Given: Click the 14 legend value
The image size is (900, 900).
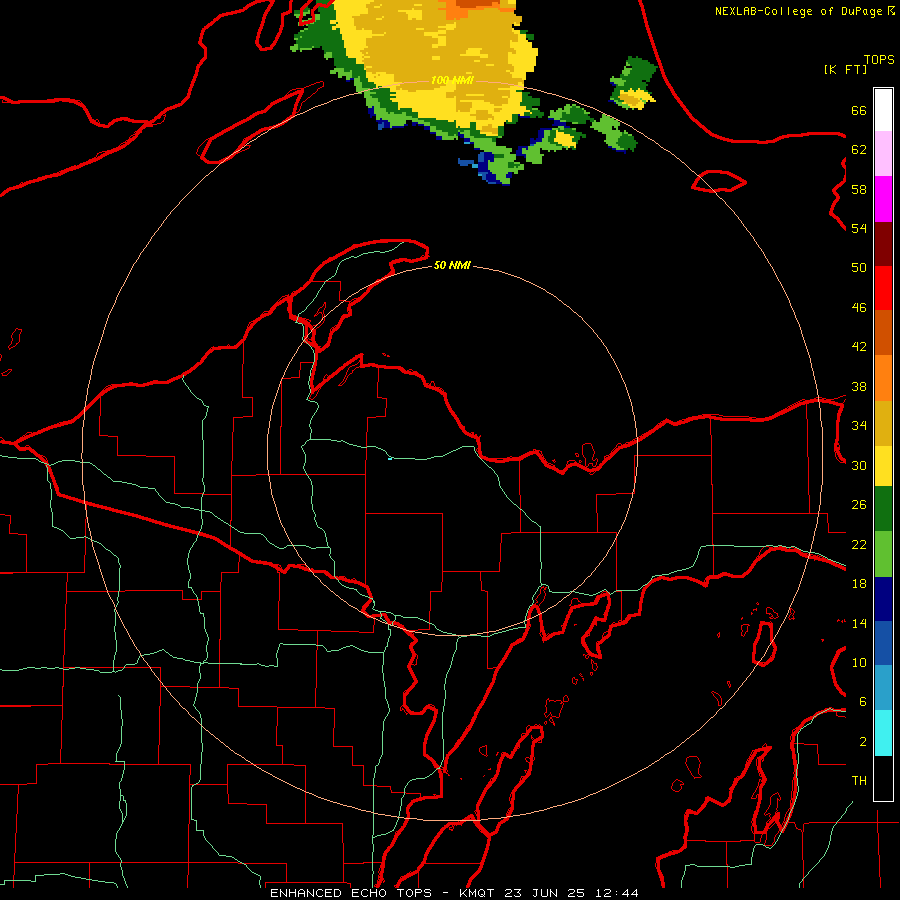Looking at the screenshot, I should pyautogui.click(x=859, y=623).
